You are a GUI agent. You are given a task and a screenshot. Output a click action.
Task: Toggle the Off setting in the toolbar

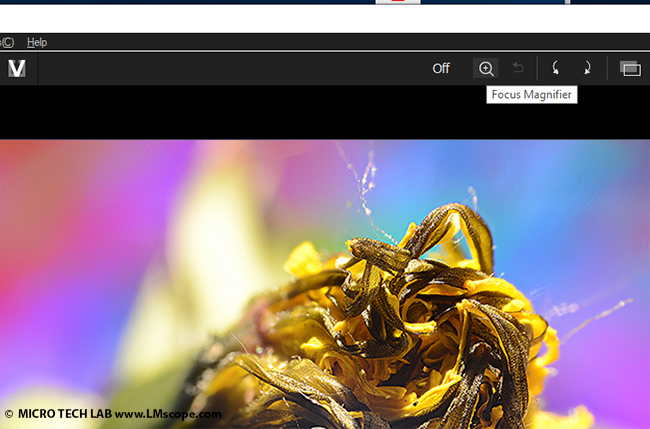pos(441,68)
